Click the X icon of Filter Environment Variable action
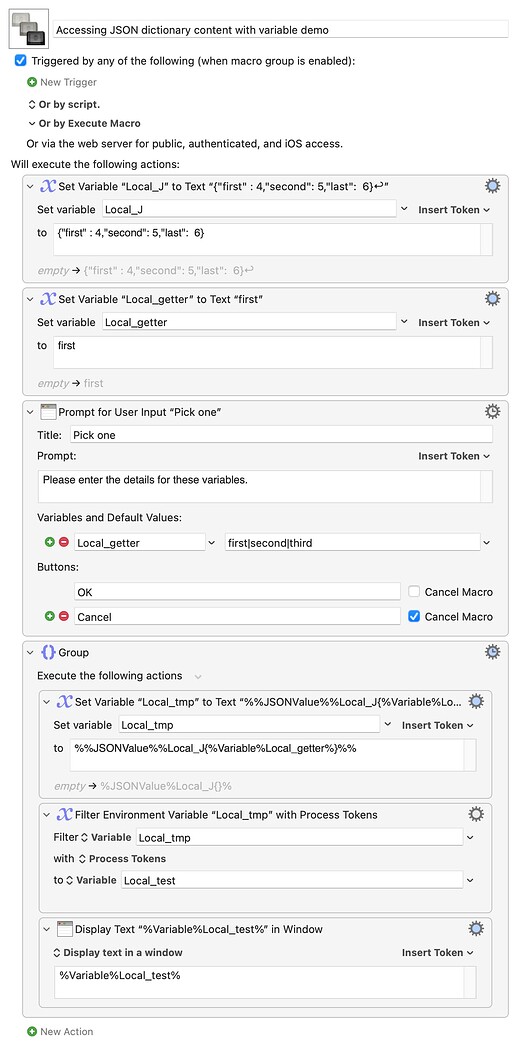The image size is (517, 1045). coord(65,814)
